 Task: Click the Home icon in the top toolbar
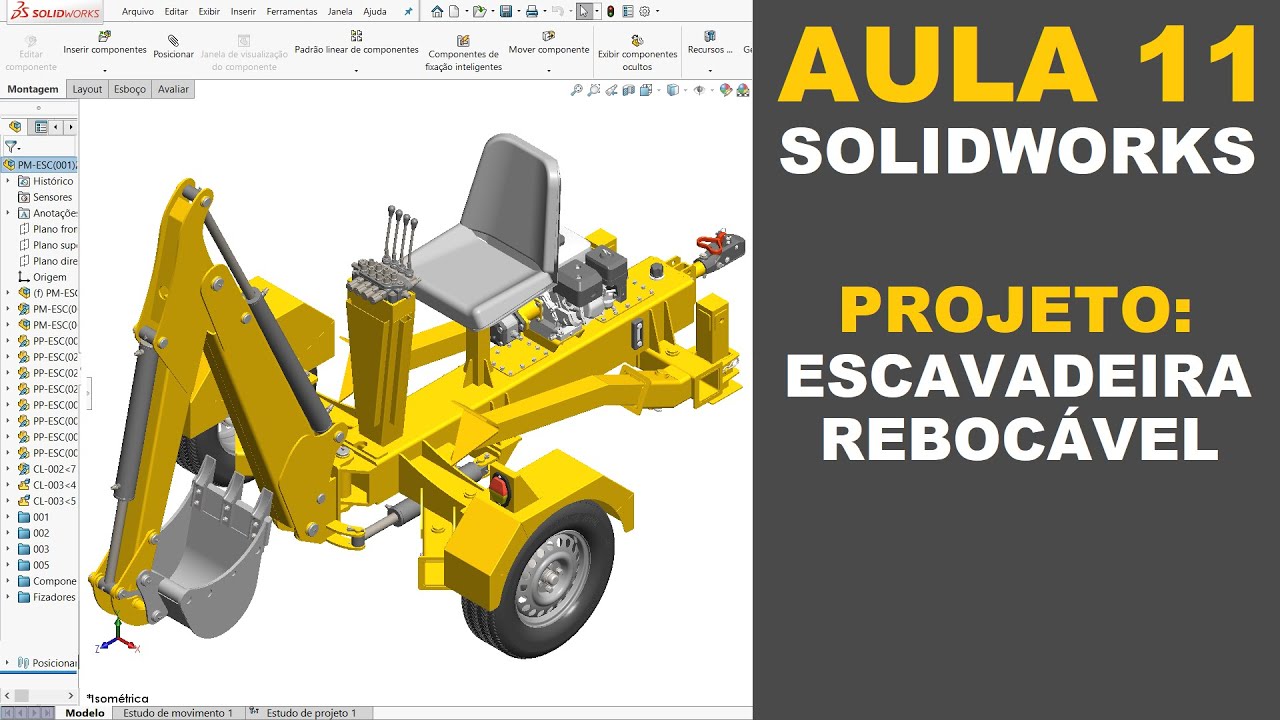click(x=437, y=11)
